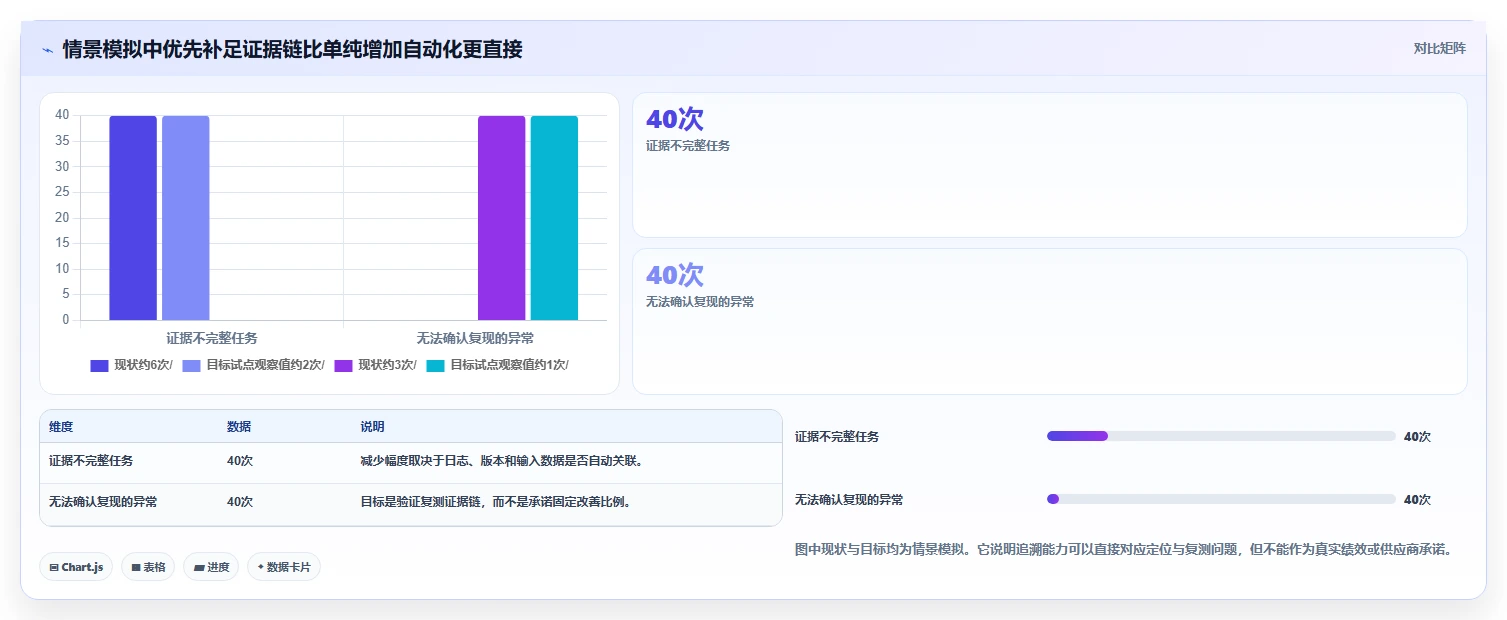Viewport: 1507px width, 620px height.
Task: Click the y-axis value 20 on the chart
Action: (62, 218)
